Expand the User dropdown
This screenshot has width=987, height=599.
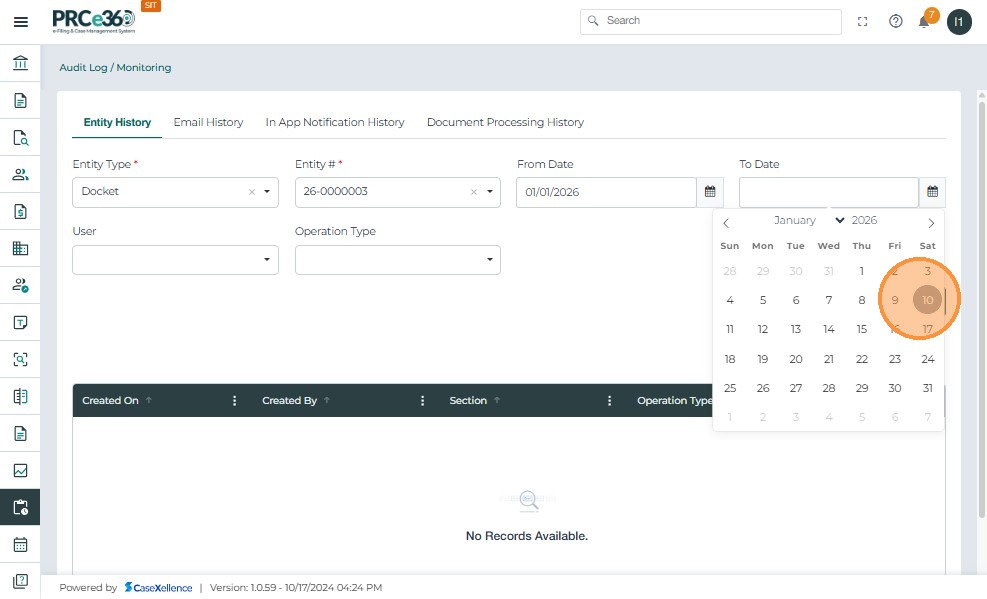[x=267, y=260]
